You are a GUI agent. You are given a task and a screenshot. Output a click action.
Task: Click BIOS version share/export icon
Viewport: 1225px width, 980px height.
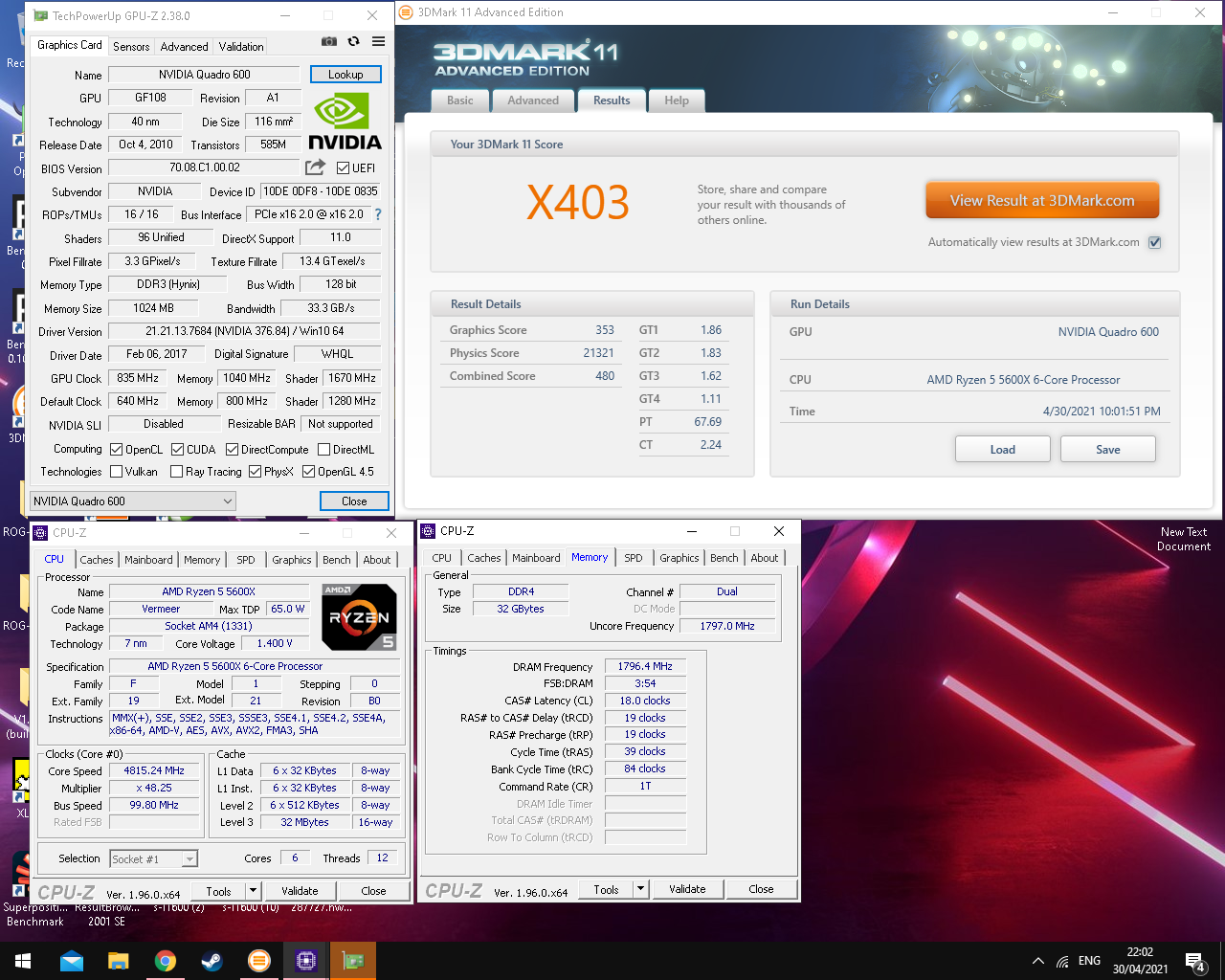coord(315,167)
